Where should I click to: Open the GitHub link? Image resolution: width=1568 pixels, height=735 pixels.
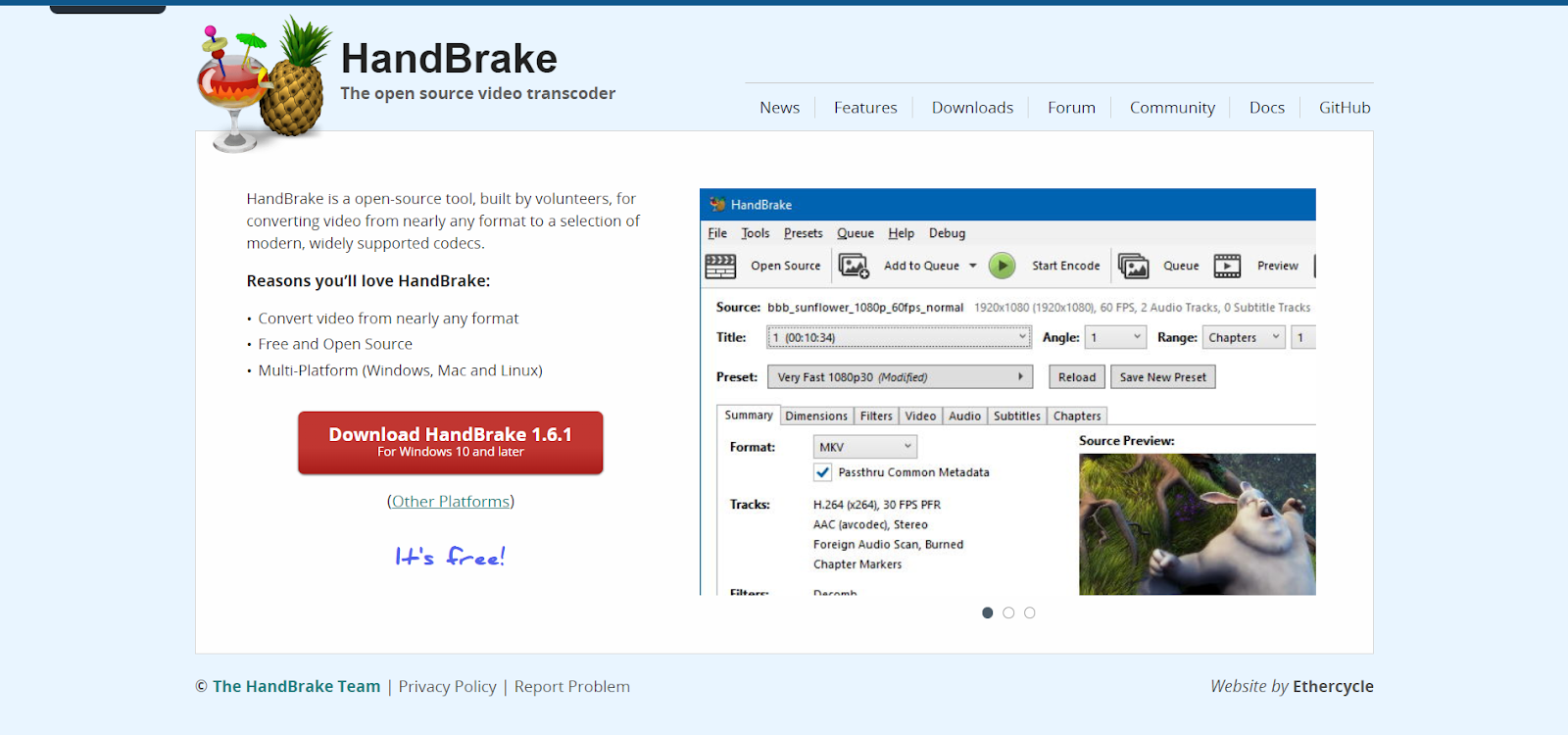pos(1345,108)
